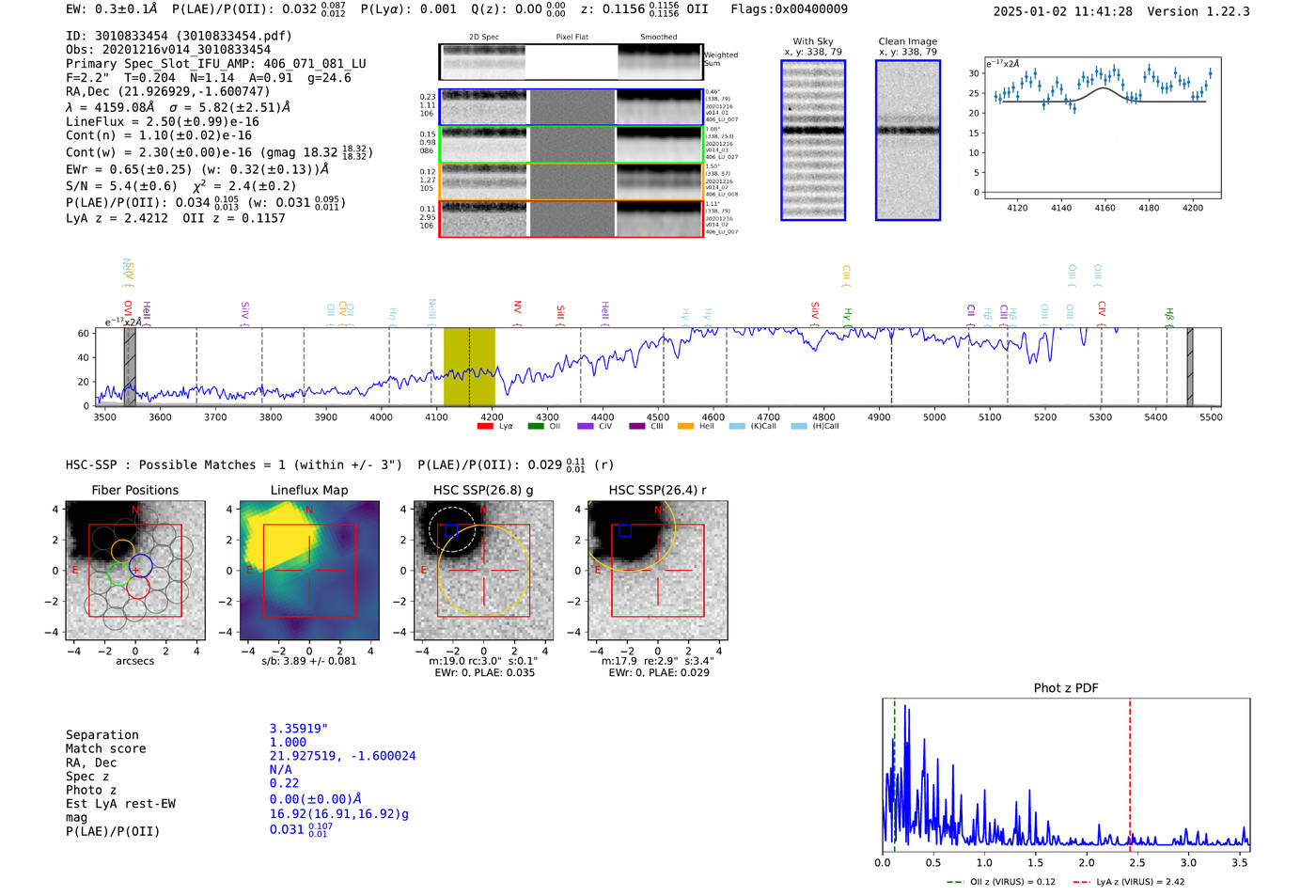Click the (K)CaII light blue legend swatch
The height and width of the screenshot is (896, 1316).
[737, 426]
